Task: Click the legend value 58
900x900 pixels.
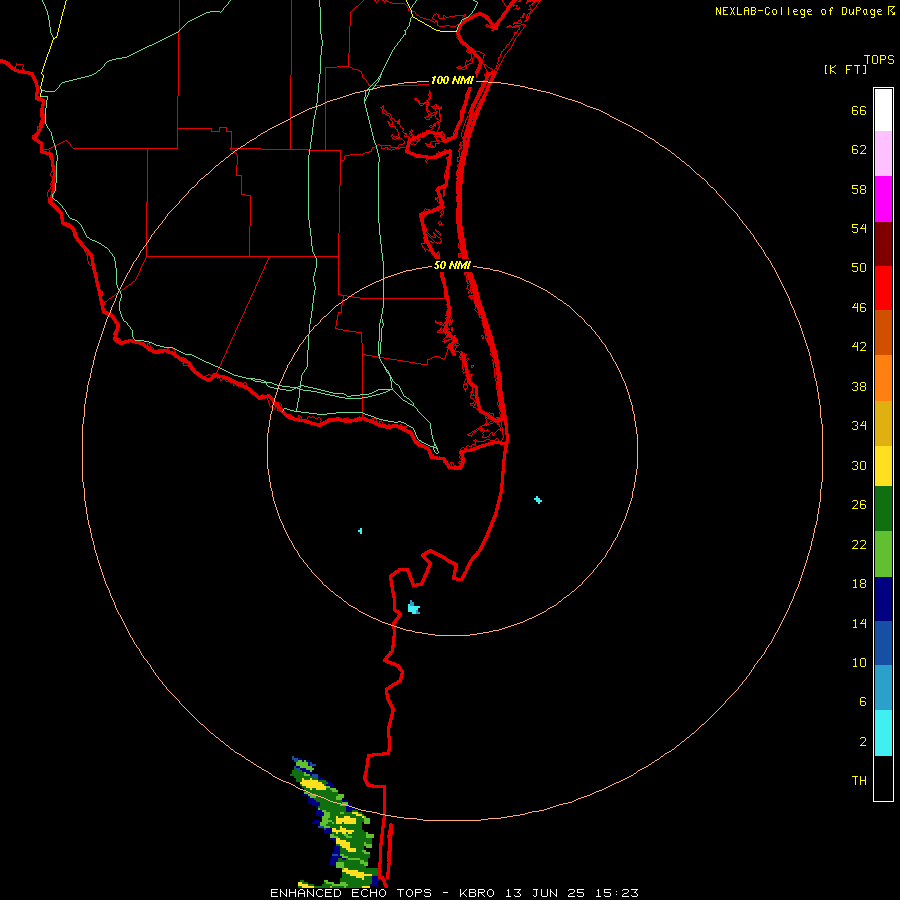Action: tap(859, 189)
